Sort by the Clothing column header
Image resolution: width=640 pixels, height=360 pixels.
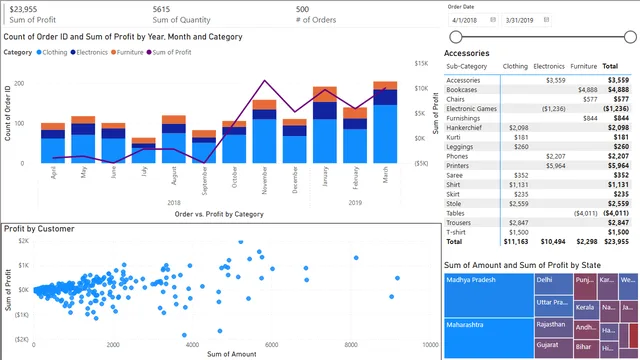click(x=515, y=66)
